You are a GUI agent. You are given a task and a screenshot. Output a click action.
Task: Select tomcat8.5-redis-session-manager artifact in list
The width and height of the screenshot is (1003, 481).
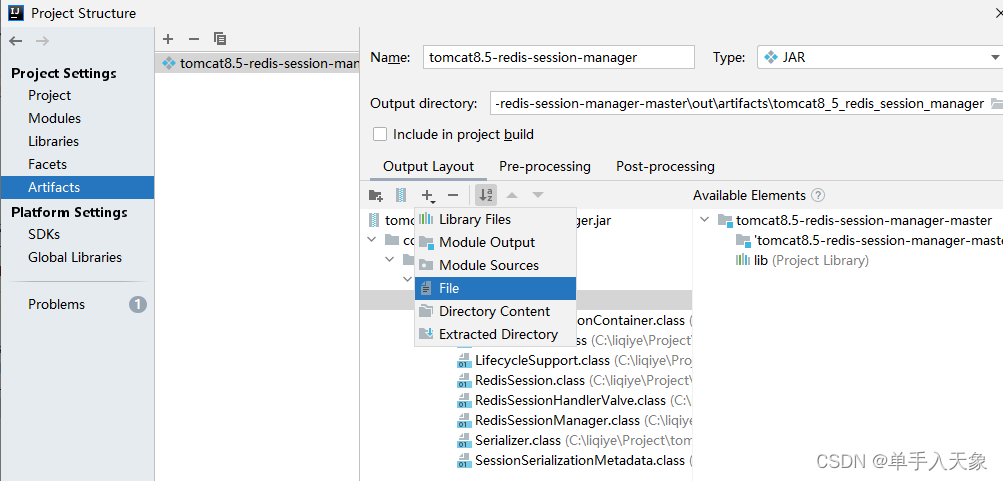pos(257,63)
